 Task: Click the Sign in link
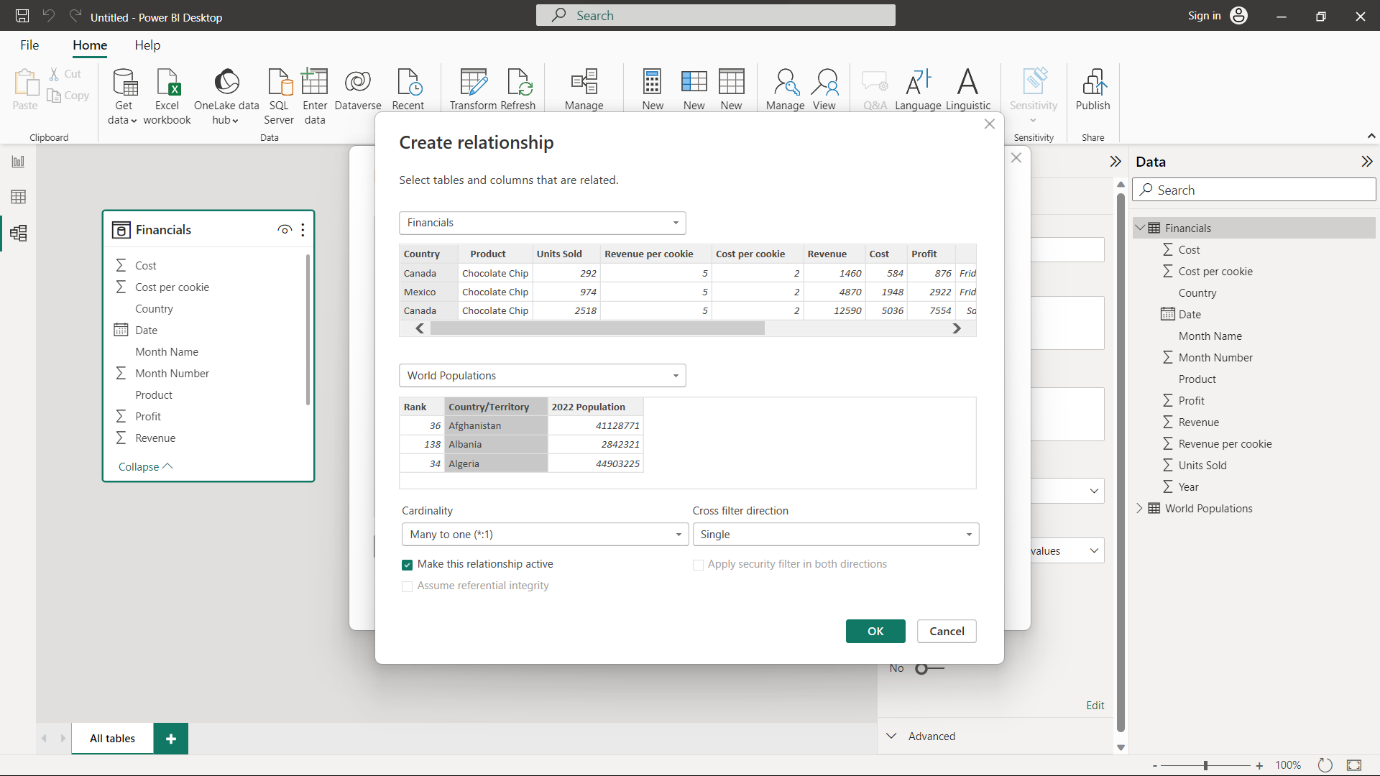click(x=1204, y=16)
